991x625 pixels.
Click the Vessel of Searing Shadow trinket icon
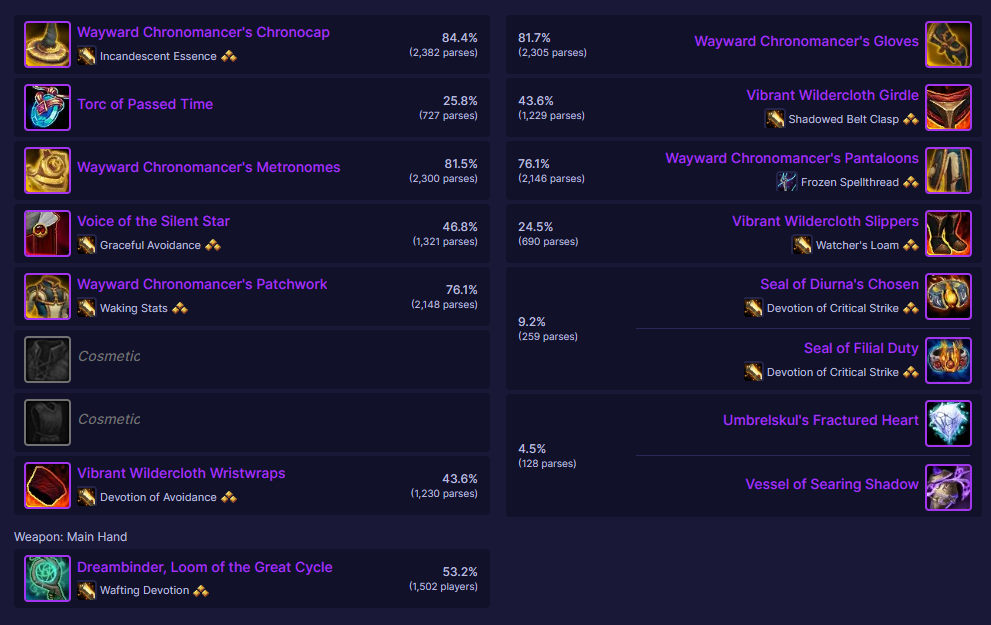coord(948,487)
